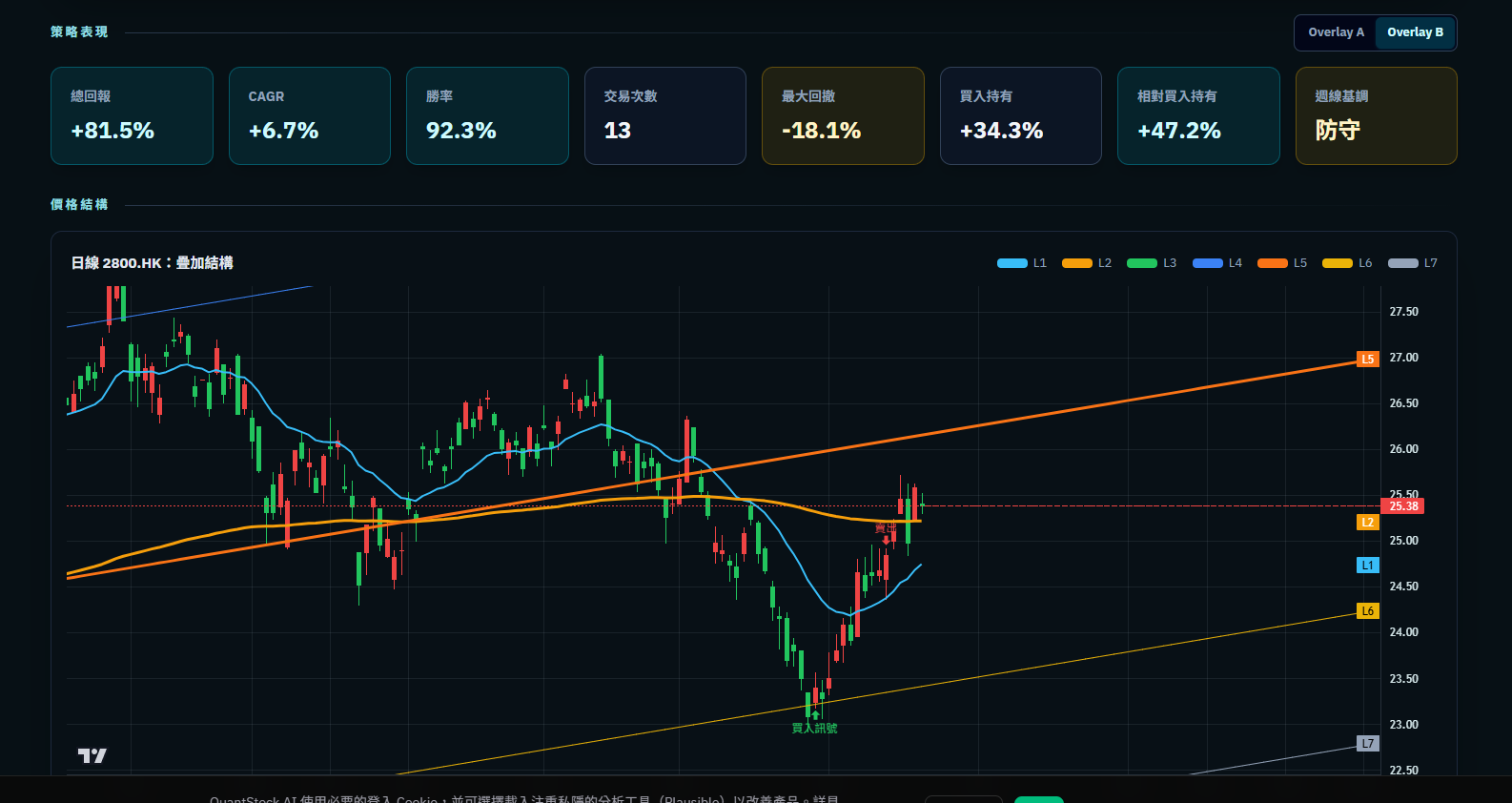
Task: Toggle the L5 red-orange legend swatch
Action: click(1273, 263)
